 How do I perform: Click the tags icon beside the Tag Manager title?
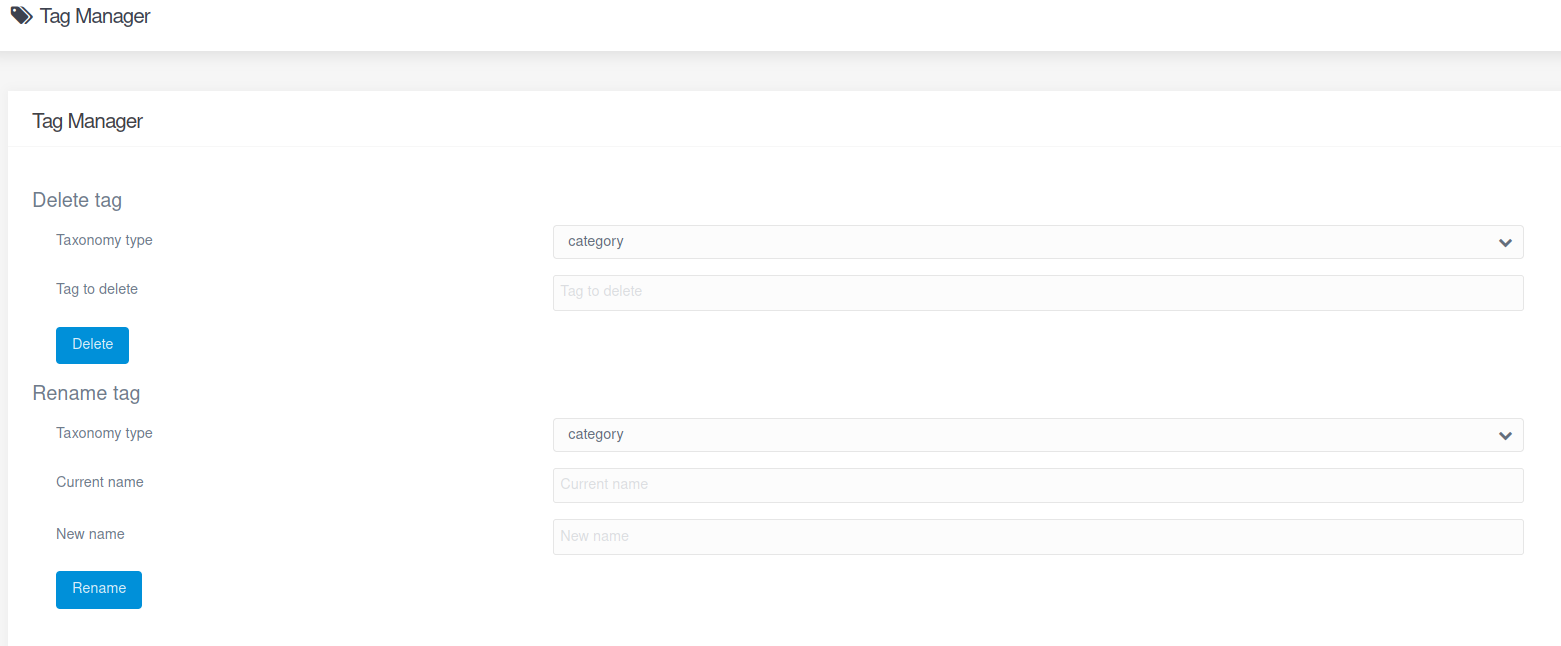pyautogui.click(x=22, y=15)
